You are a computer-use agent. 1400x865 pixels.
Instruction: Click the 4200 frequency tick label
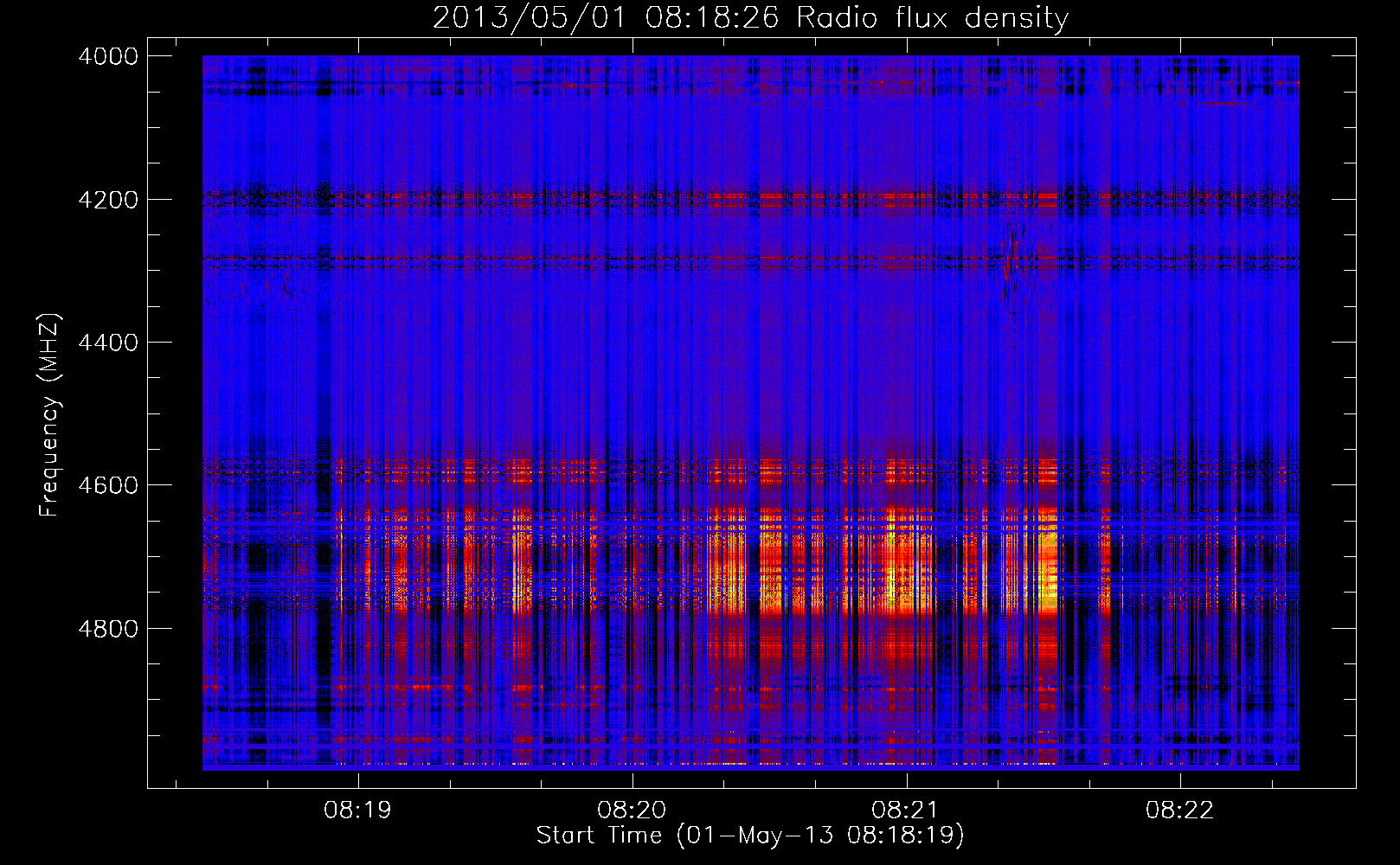click(108, 200)
